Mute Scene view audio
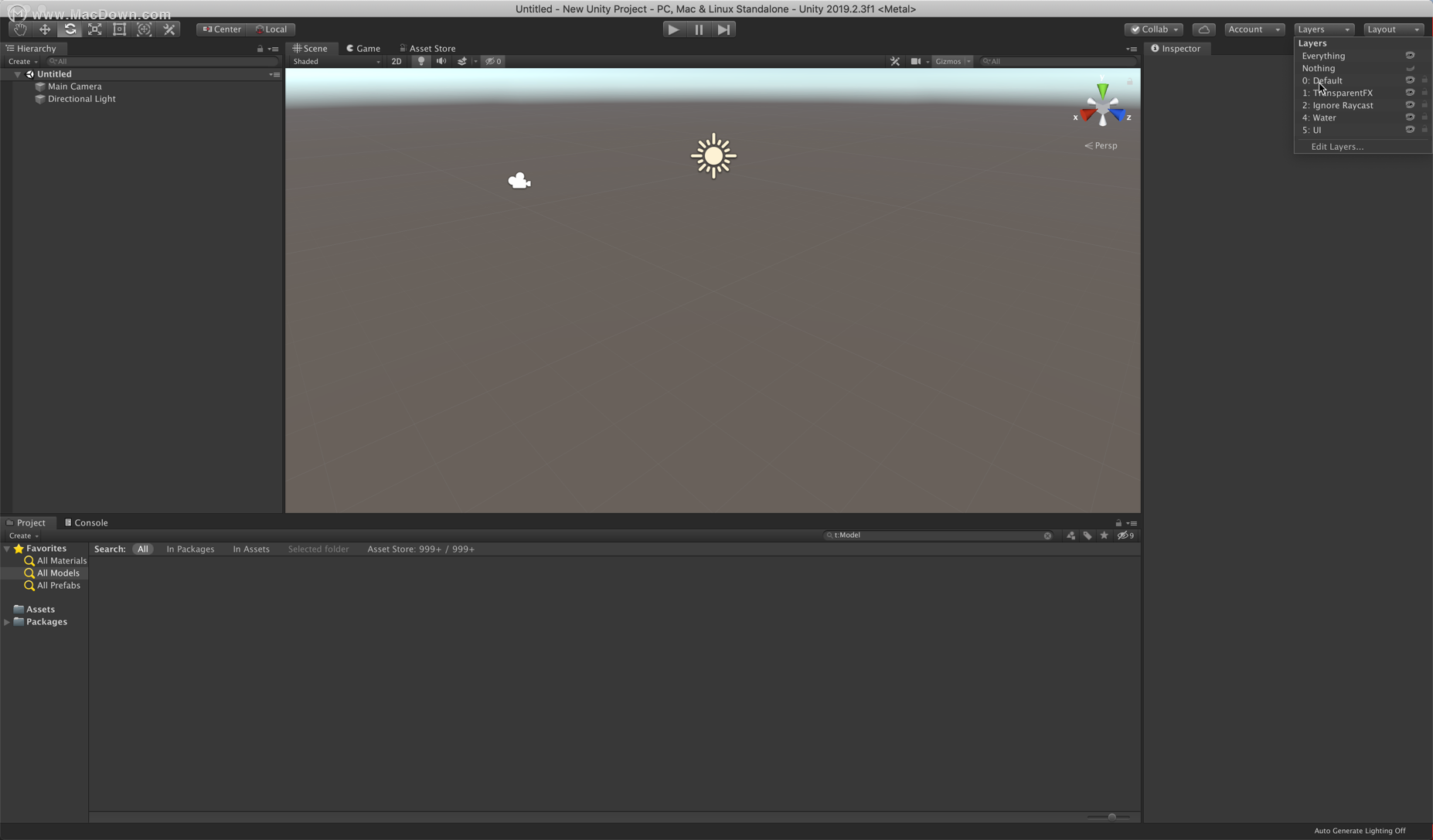1433x840 pixels. (441, 61)
